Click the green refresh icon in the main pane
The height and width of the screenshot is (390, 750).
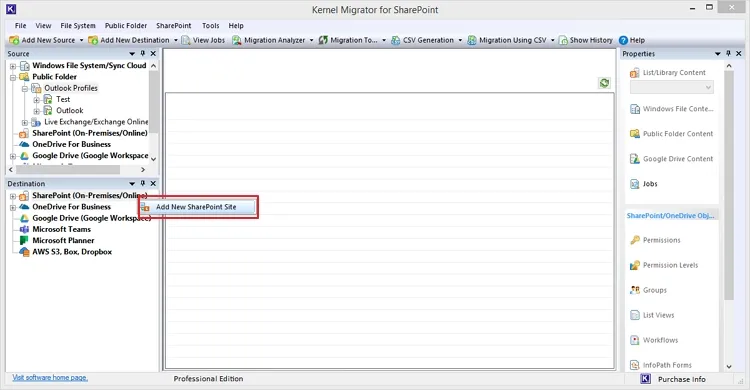coord(604,83)
